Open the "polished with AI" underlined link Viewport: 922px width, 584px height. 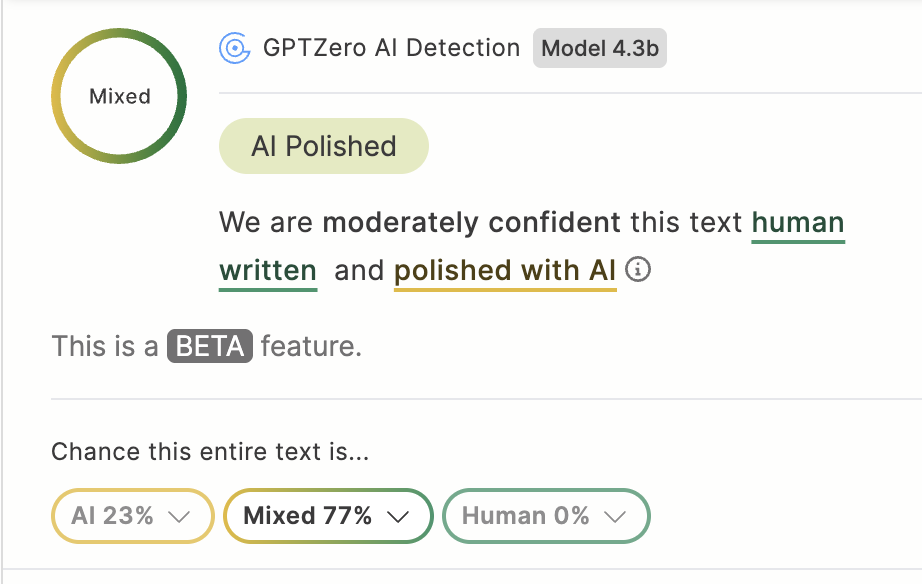pyautogui.click(x=505, y=270)
